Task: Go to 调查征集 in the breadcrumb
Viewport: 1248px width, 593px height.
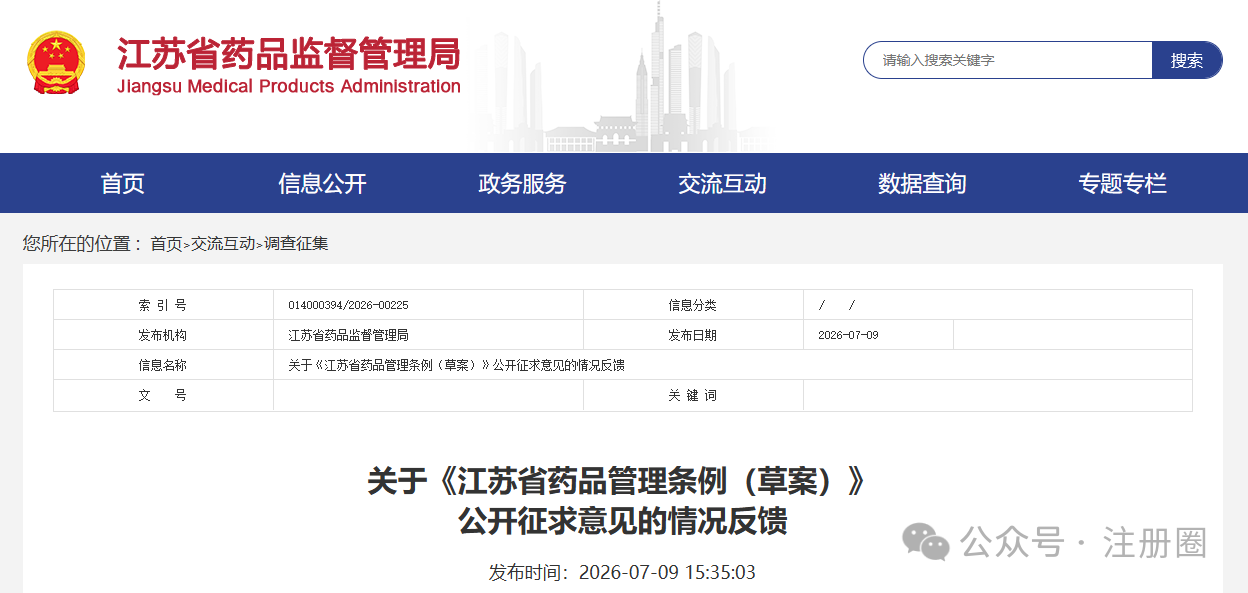Action: click(x=296, y=243)
